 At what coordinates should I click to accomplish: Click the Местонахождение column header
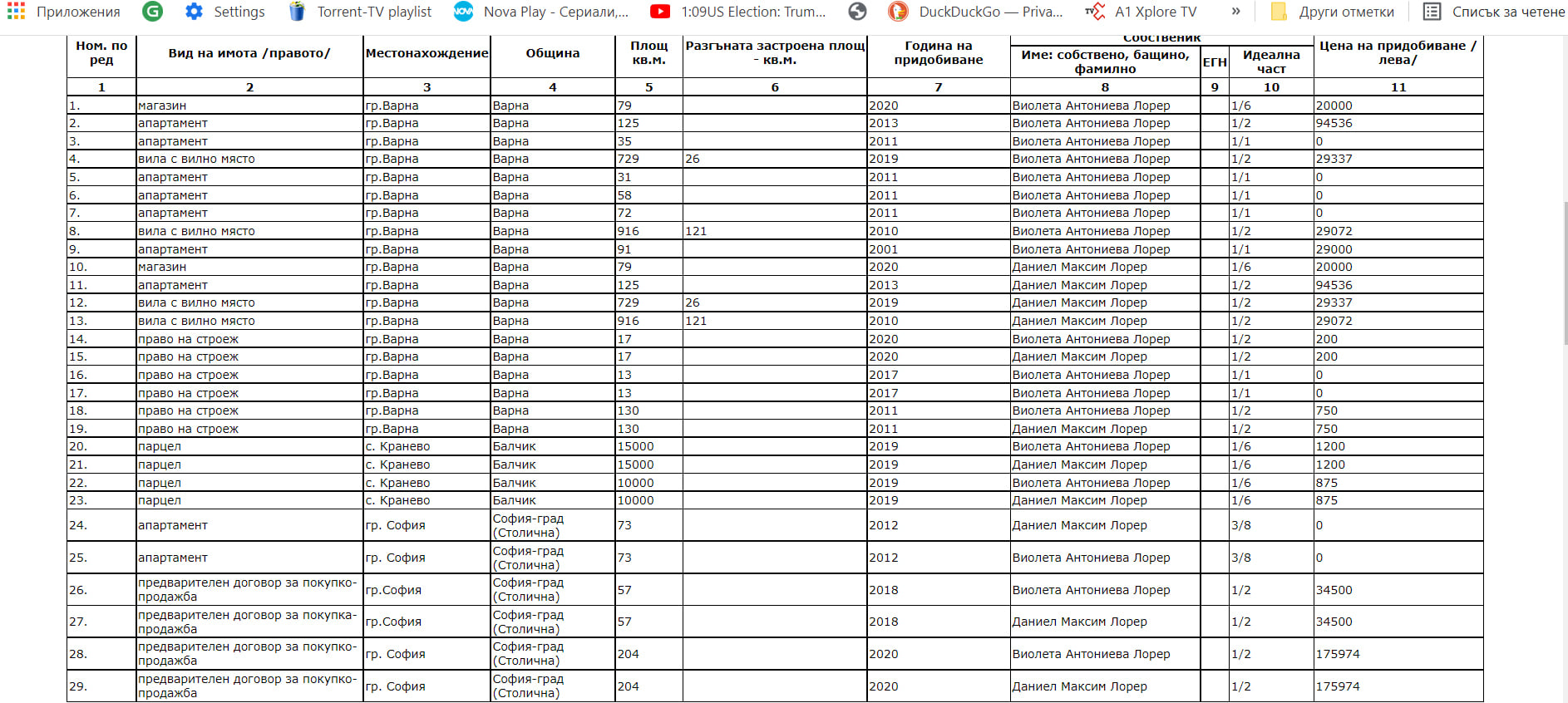pyautogui.click(x=427, y=53)
